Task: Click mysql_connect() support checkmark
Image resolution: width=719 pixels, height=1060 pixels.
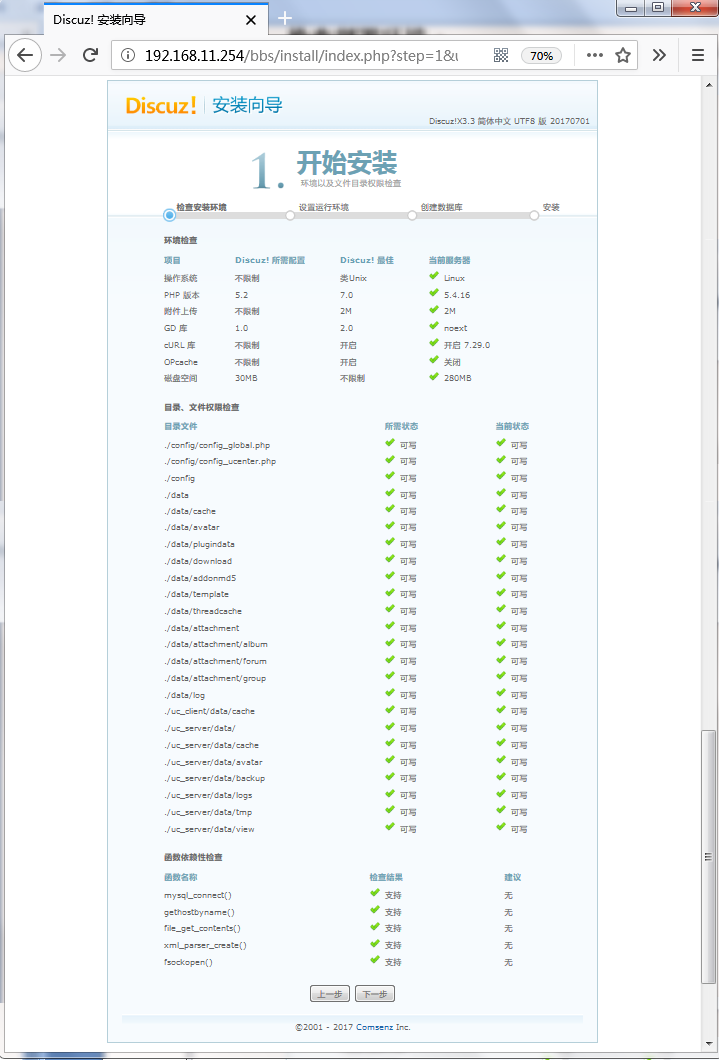Action: (x=375, y=892)
